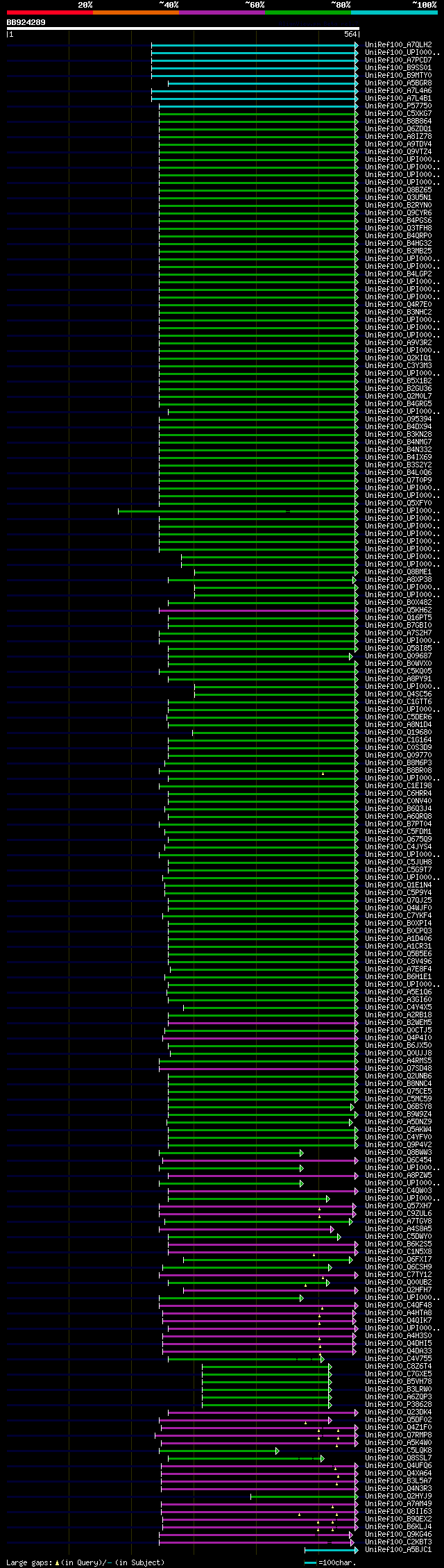444x1568 pixels.
Task: Open hit UniRef100_A5BGR8
Action: pyautogui.click(x=398, y=83)
